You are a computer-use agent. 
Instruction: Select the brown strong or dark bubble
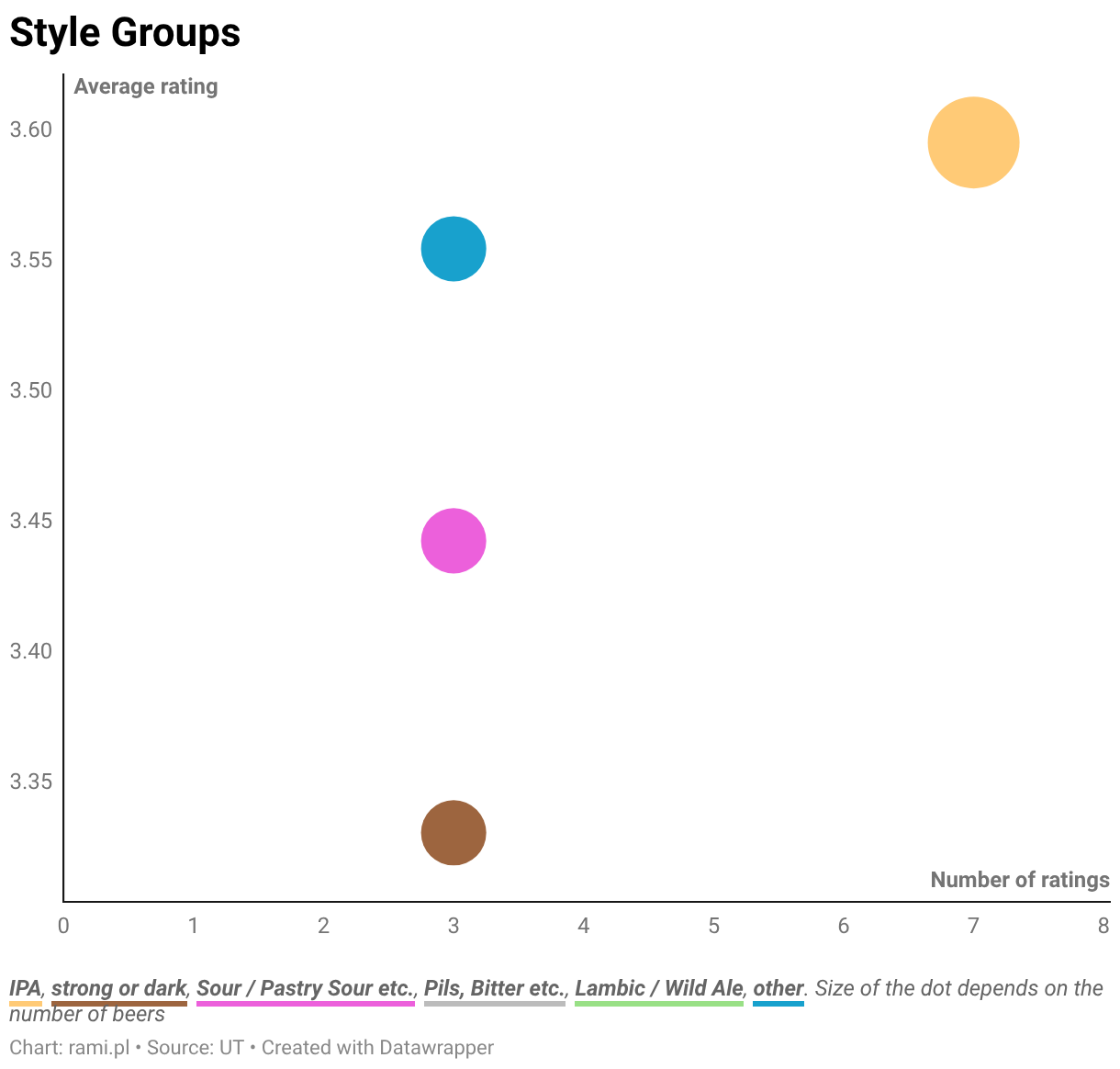(x=454, y=833)
